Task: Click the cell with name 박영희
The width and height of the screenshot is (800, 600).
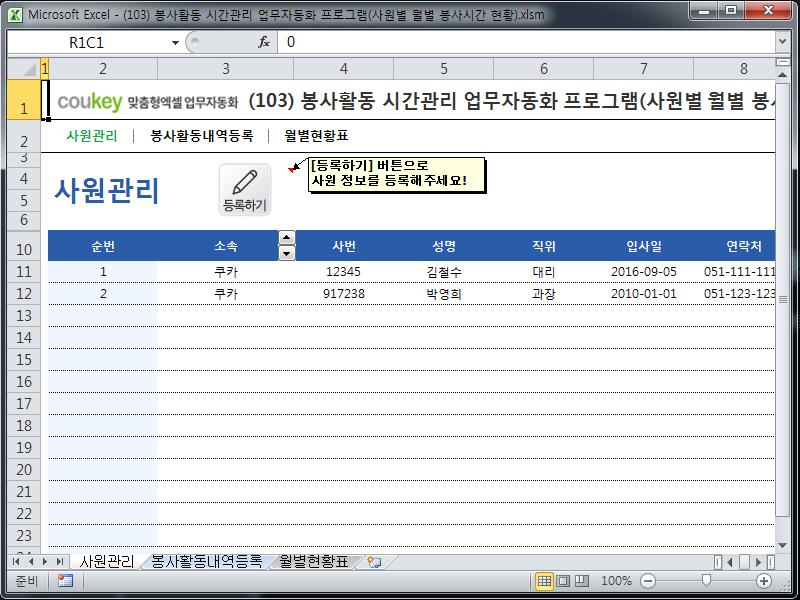Action: [444, 294]
